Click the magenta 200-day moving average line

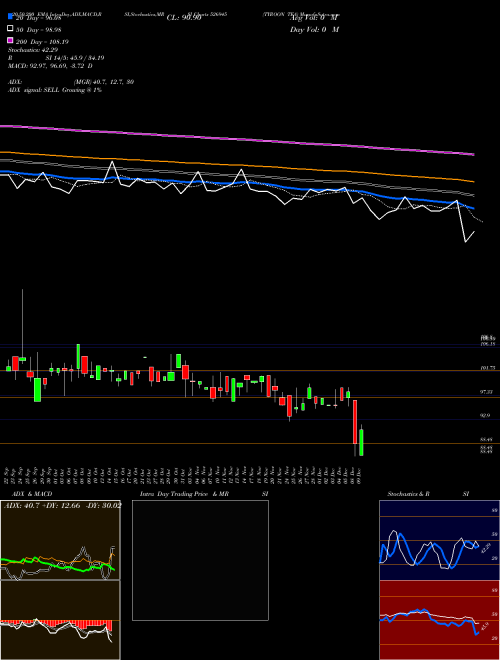click(x=237, y=138)
